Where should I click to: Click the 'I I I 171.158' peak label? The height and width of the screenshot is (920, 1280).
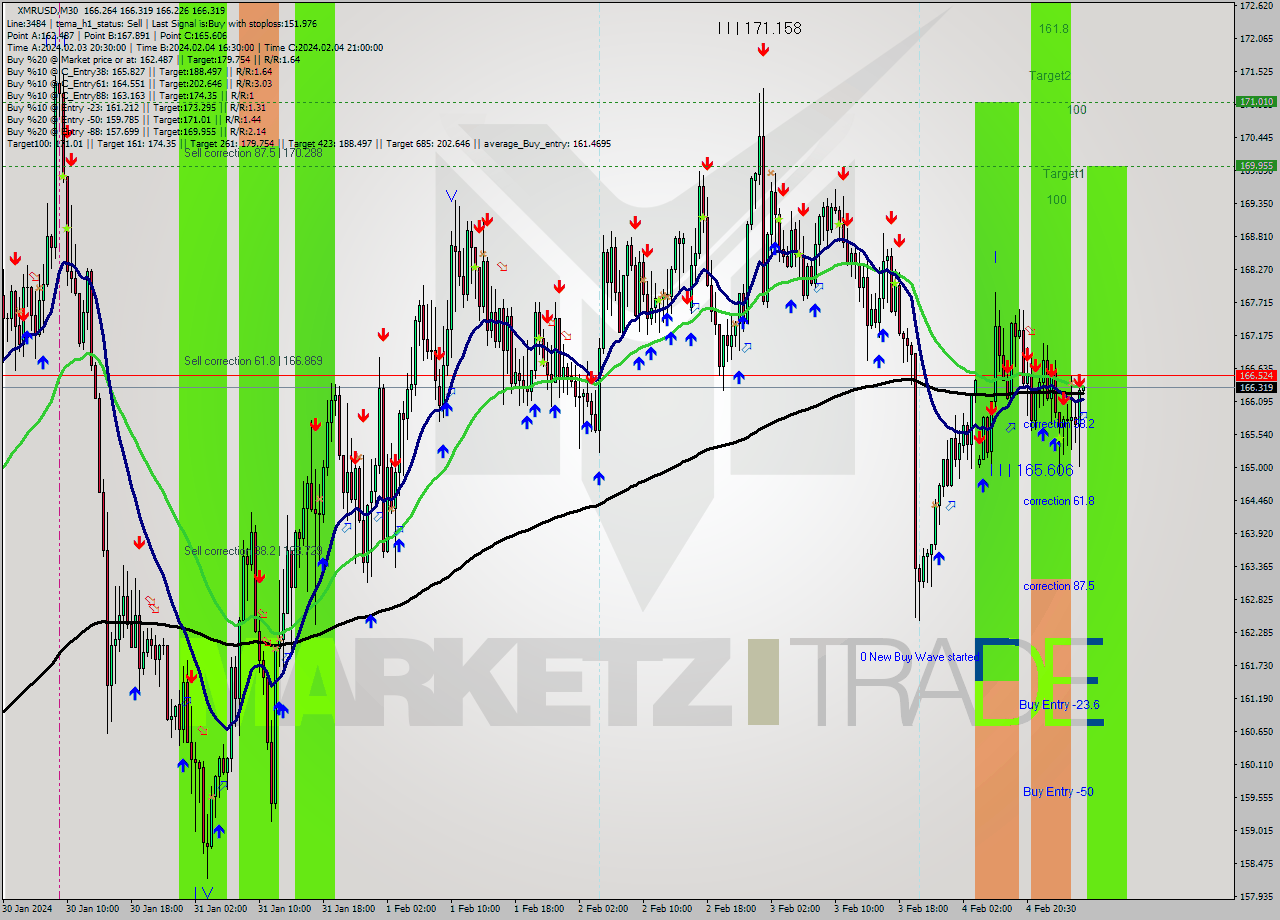click(760, 28)
